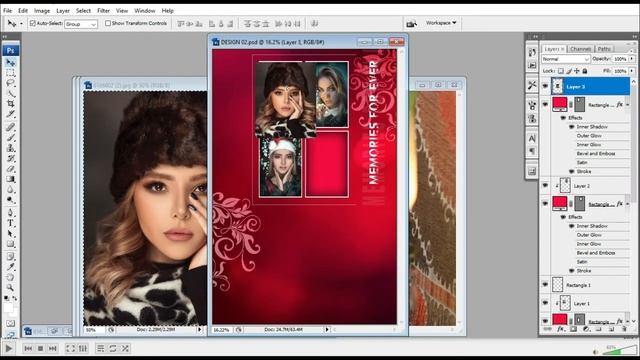Viewport: 640px width, 360px height.
Task: Select the Eyedropper tool
Action: [11, 267]
